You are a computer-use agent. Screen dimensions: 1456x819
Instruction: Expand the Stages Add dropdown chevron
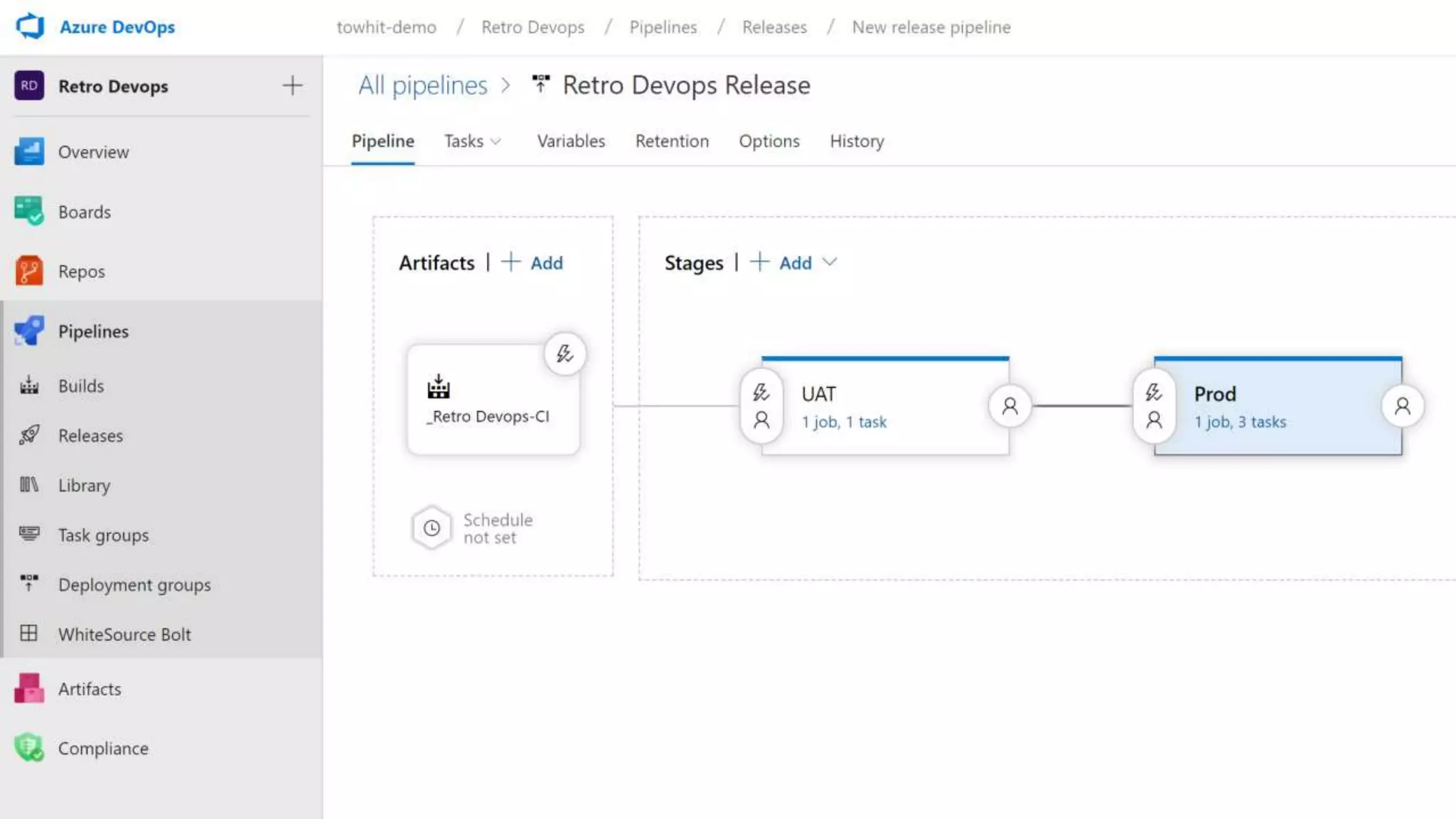829,262
